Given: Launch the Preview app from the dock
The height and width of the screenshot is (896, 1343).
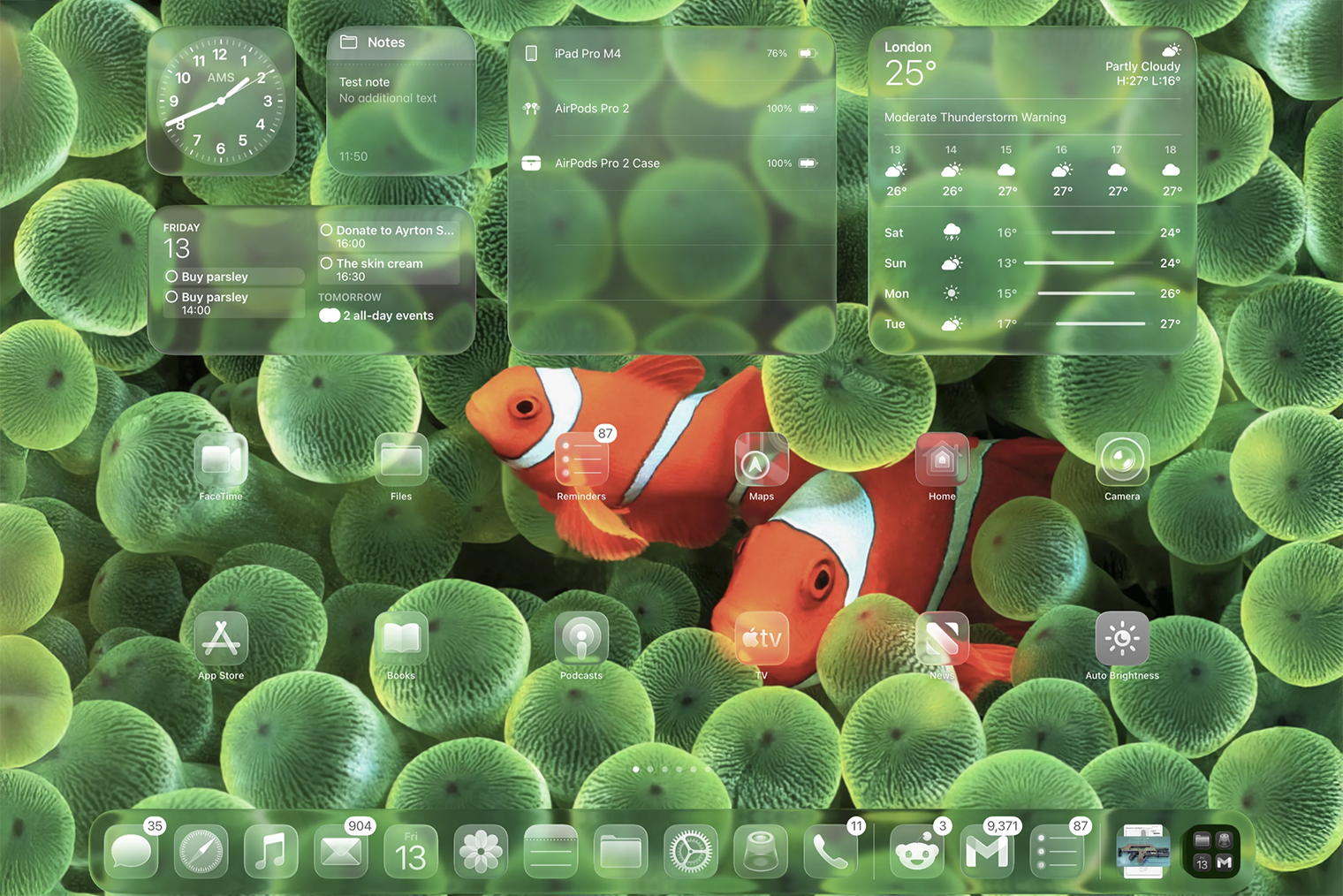Looking at the screenshot, I should [760, 852].
